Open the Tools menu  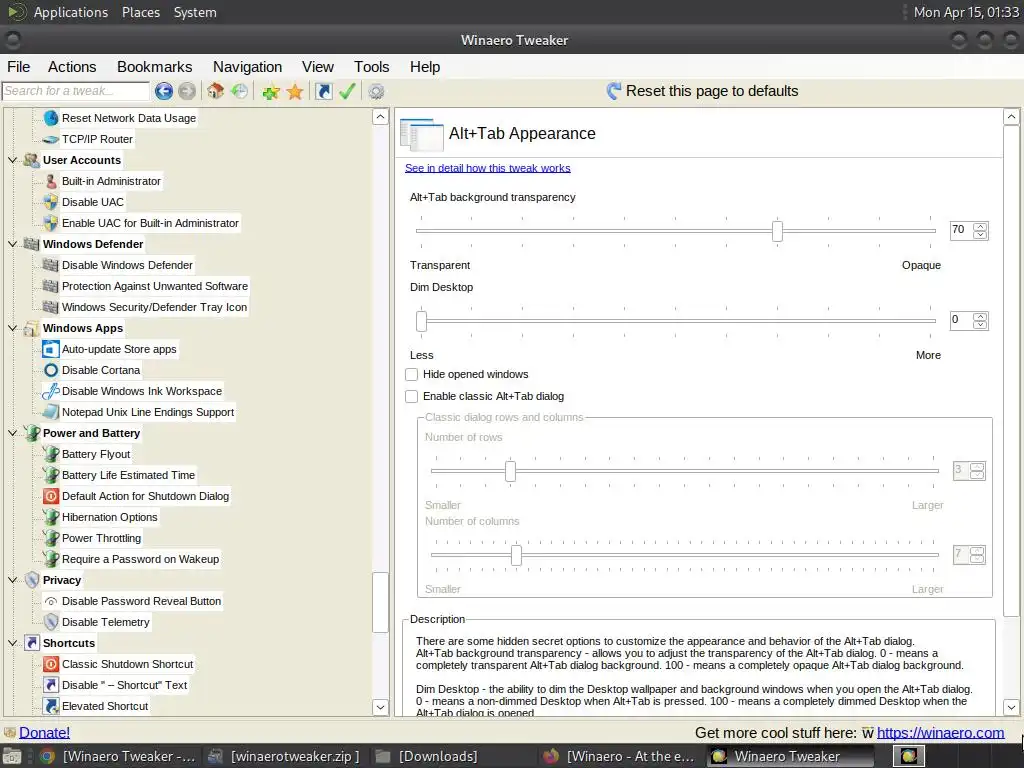(372, 67)
